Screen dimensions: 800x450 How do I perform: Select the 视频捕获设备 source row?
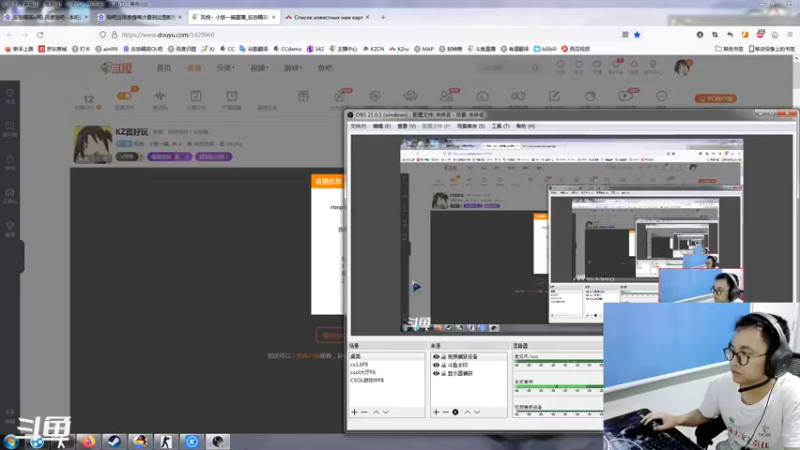(x=469, y=357)
